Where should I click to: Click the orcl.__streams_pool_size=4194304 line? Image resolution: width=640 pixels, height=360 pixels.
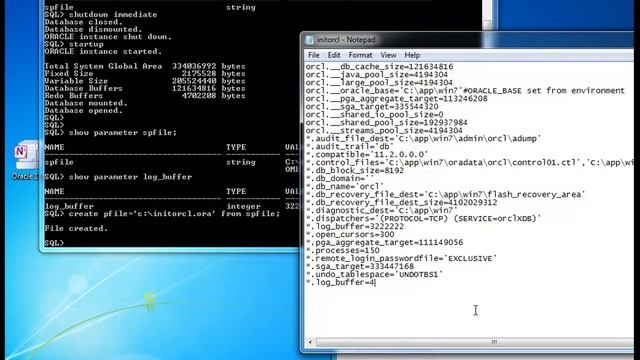click(384, 131)
